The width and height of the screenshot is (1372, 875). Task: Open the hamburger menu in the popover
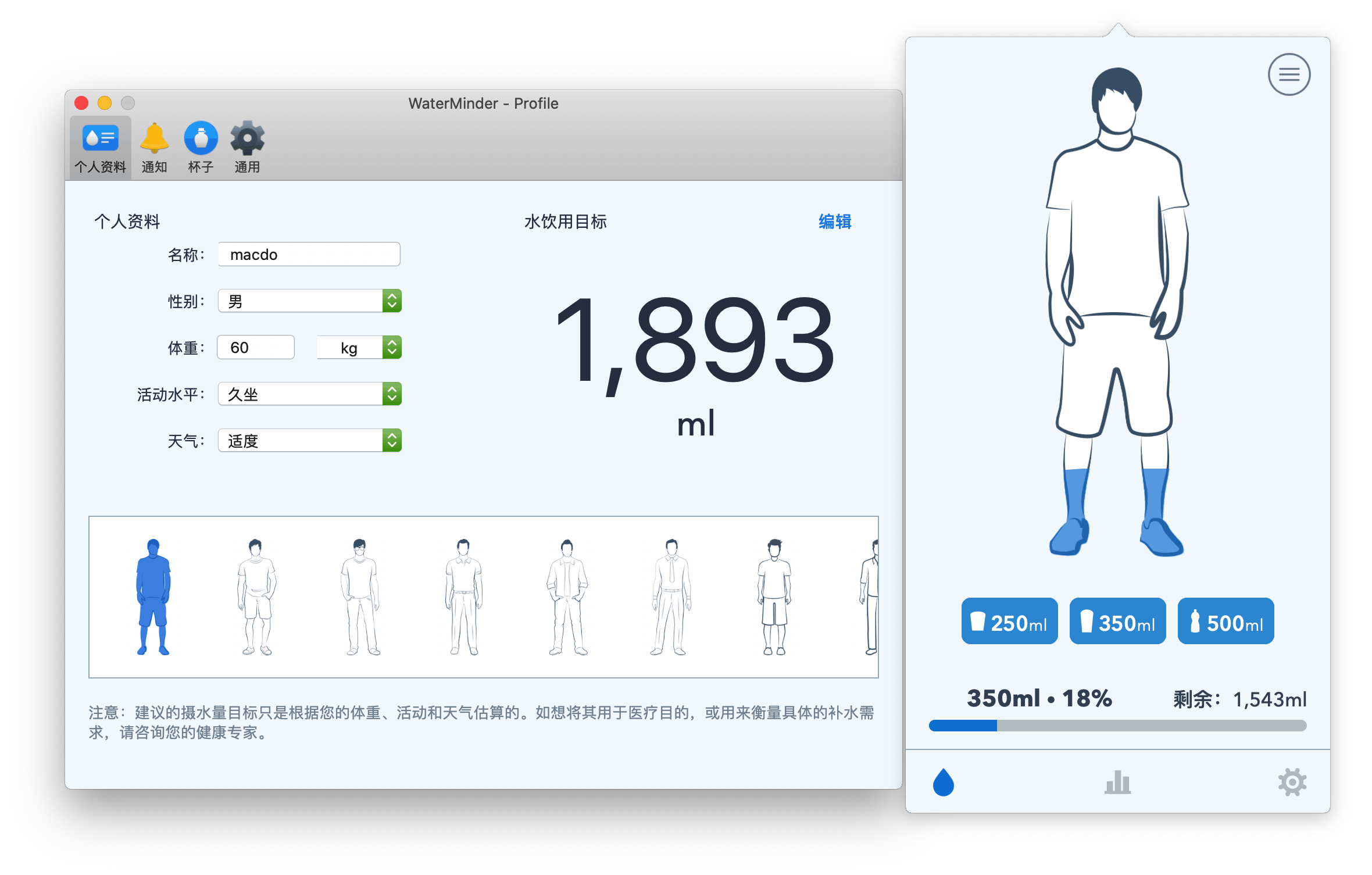pyautogui.click(x=1288, y=74)
